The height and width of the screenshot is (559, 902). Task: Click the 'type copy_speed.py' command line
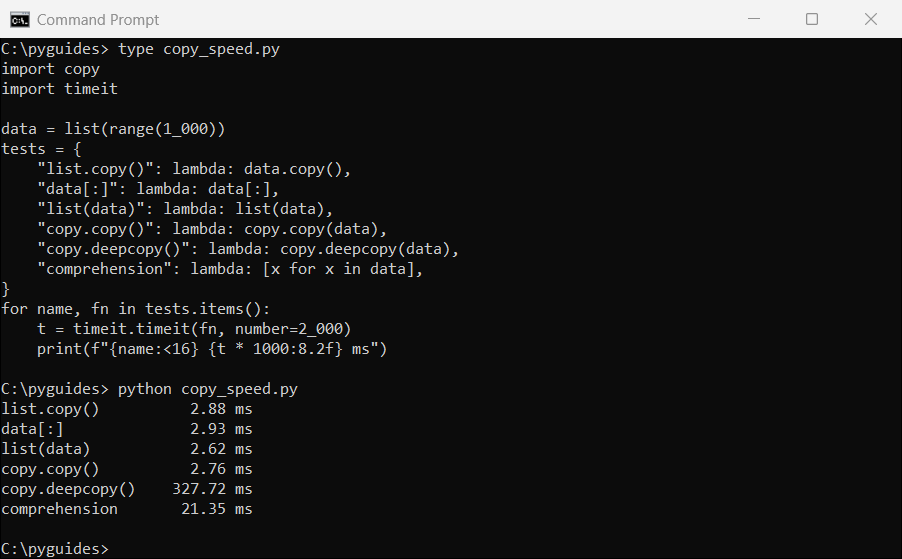pyautogui.click(x=140, y=49)
